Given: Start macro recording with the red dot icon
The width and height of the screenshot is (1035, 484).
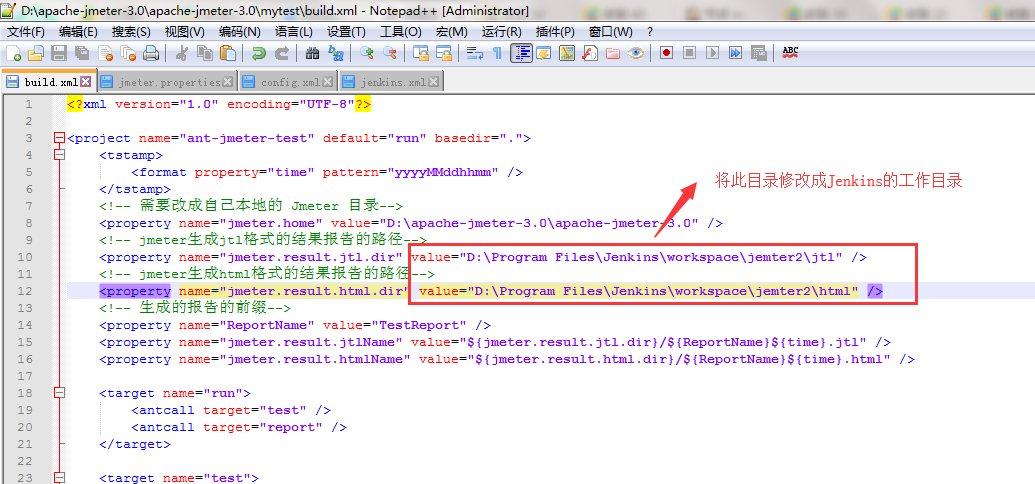Looking at the screenshot, I should [666, 53].
